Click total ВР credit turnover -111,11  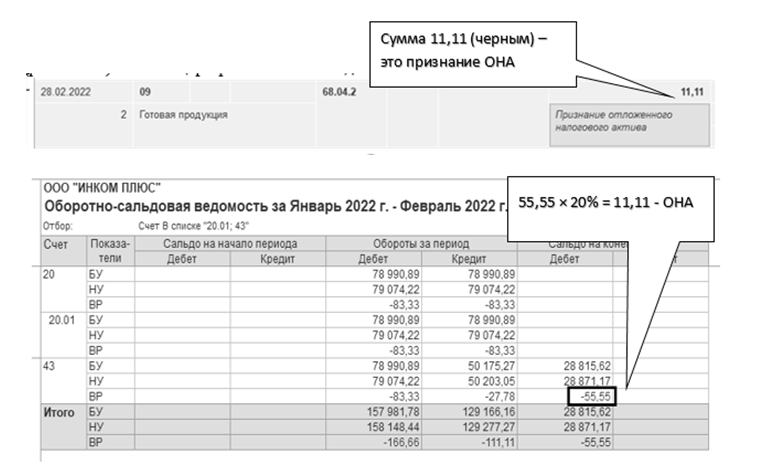pyautogui.click(x=497, y=442)
